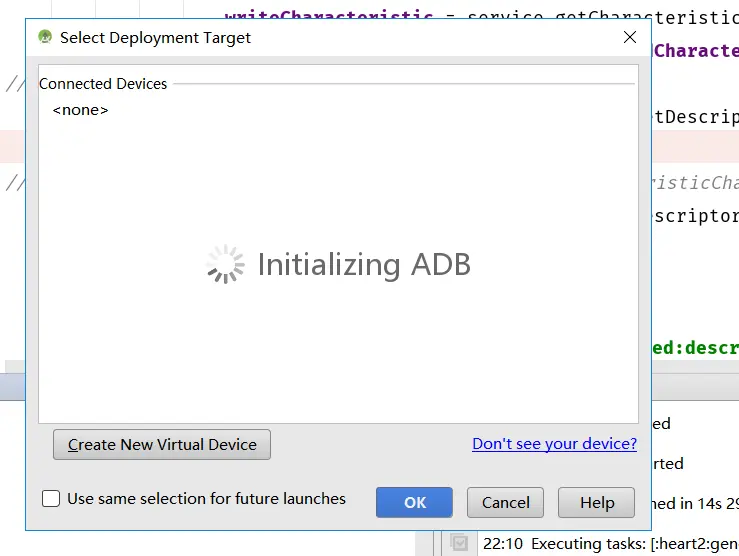Click Create New Virtual Device
739x556 pixels.
[x=162, y=444]
